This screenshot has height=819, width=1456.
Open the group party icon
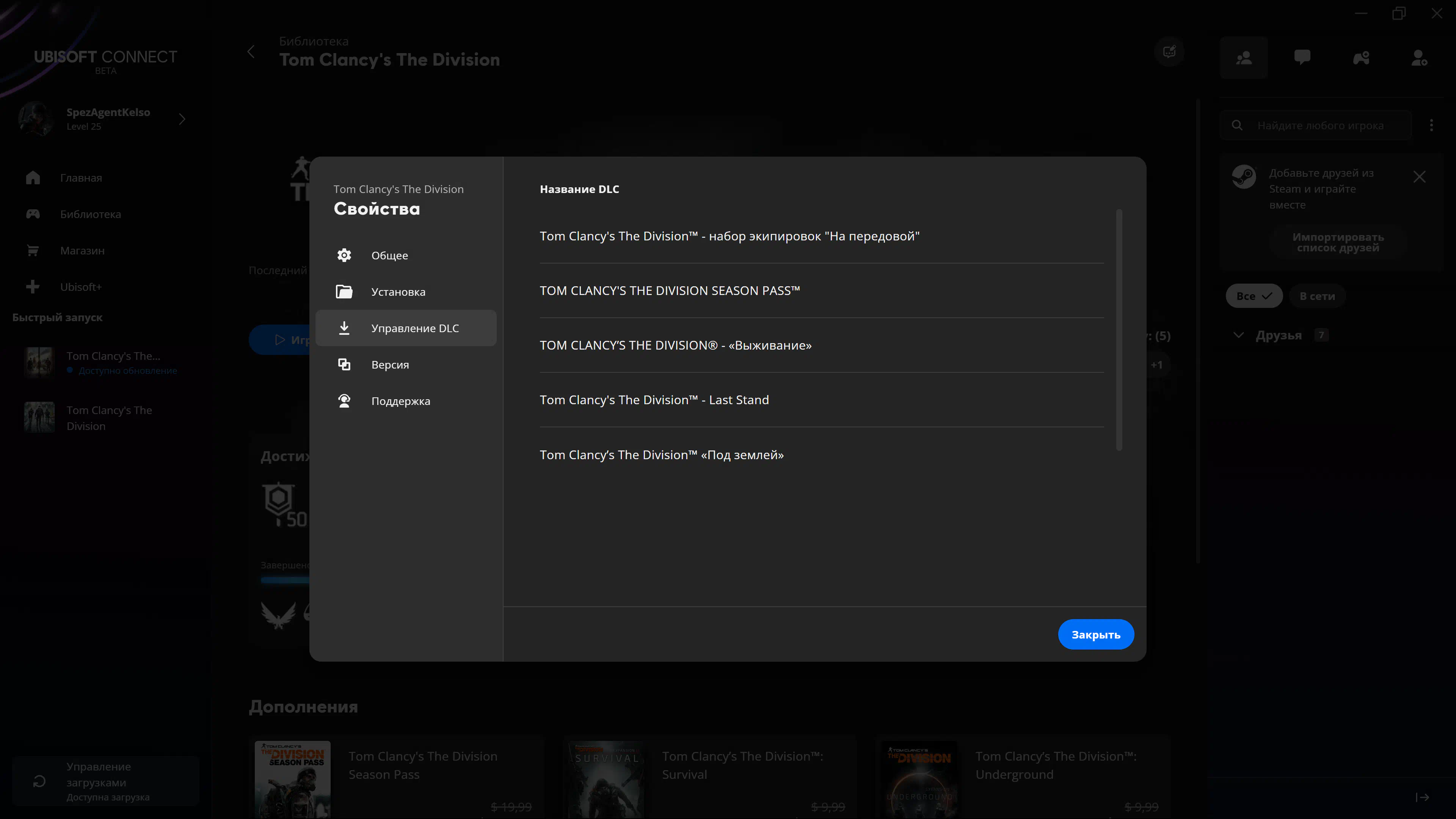pos(1361,58)
